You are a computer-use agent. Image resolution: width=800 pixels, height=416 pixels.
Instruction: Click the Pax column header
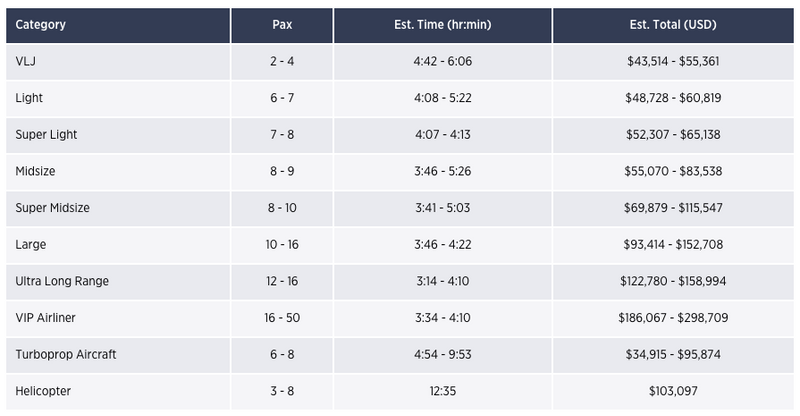pyautogui.click(x=282, y=25)
